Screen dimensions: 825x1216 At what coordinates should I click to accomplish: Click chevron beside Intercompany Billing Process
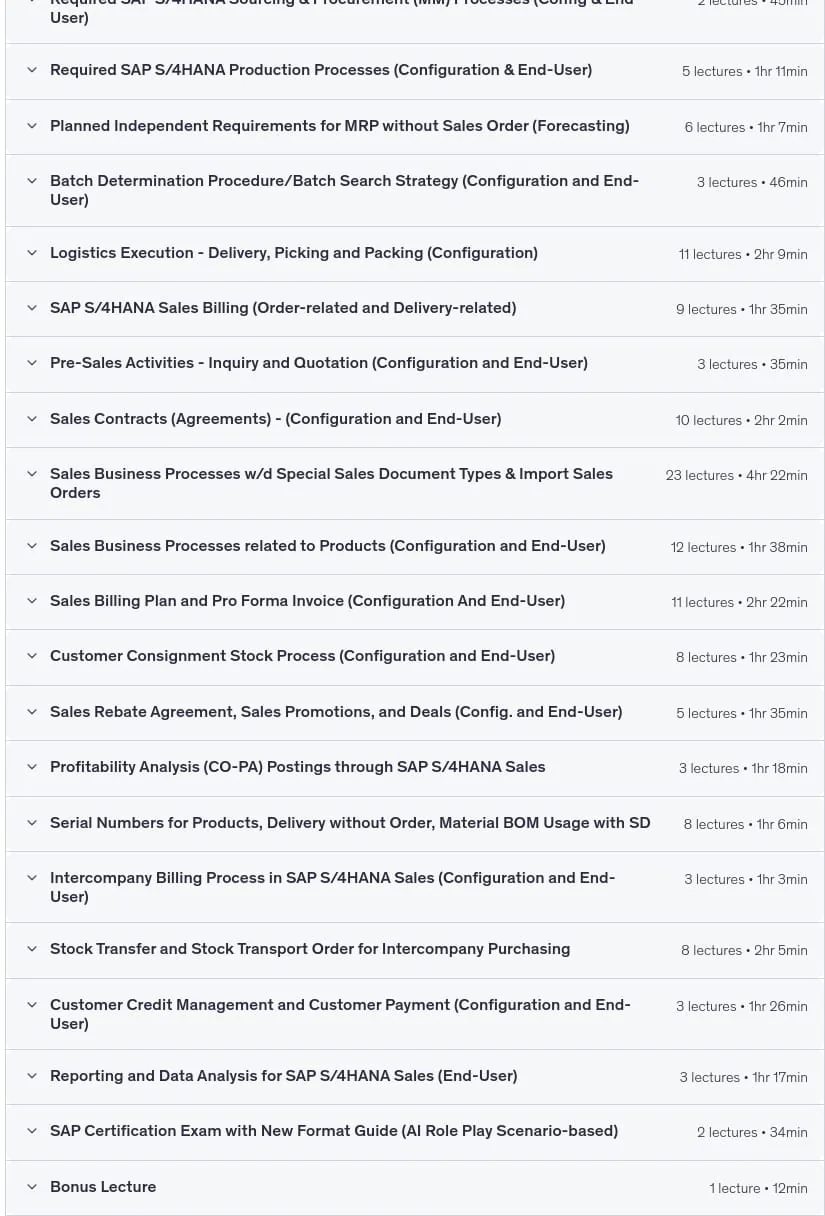[32, 878]
